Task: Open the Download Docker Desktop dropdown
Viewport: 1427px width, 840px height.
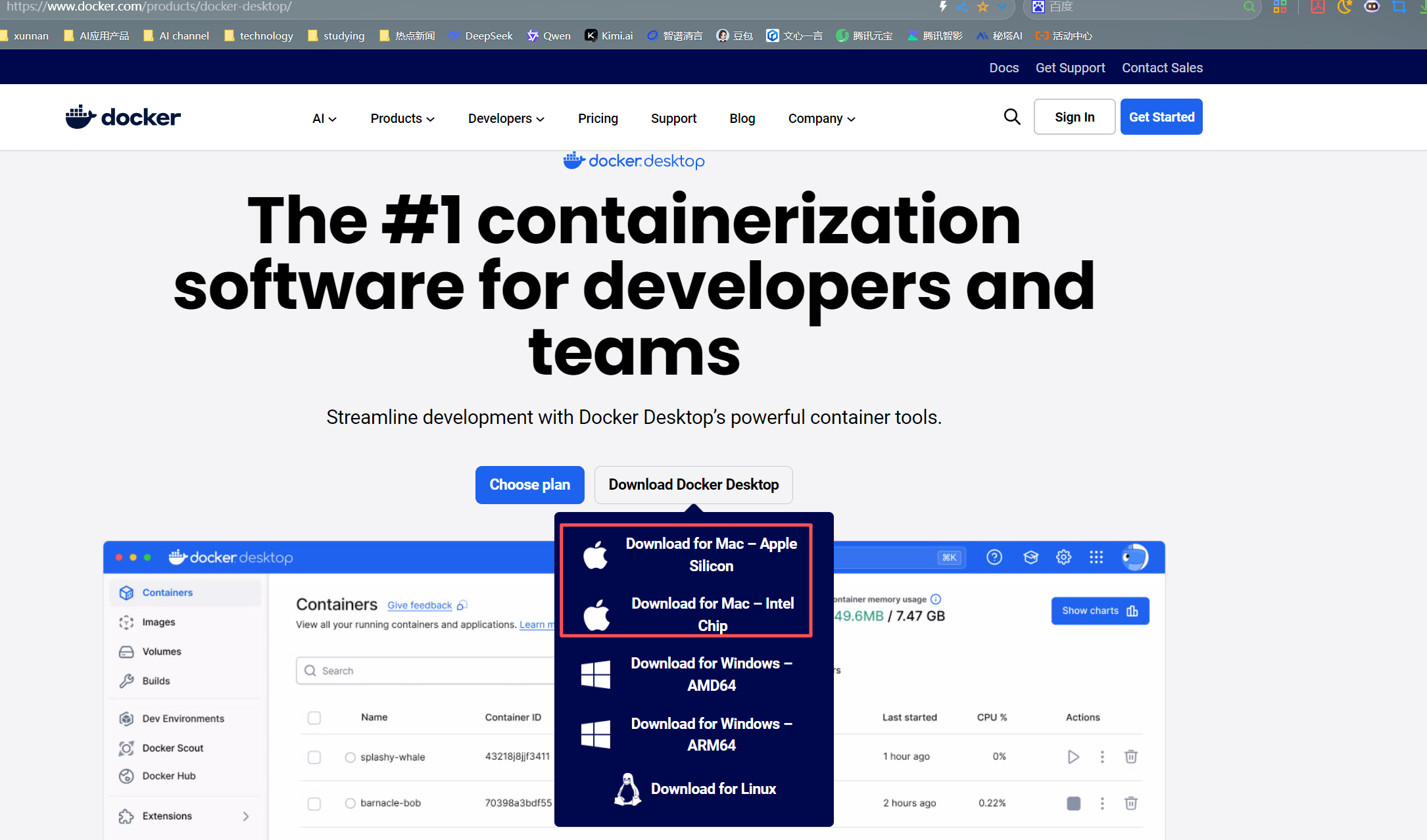Action: tap(693, 485)
